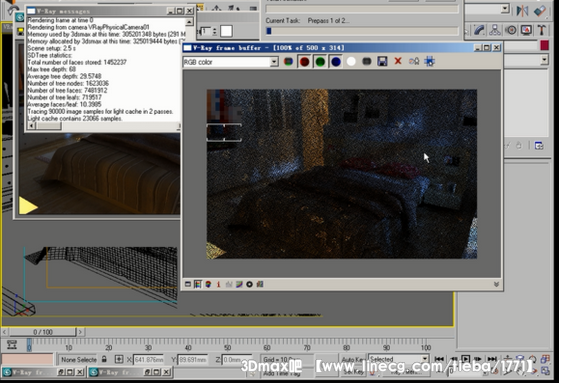
Task: Click the time slider at 0 / 100
Action: click(43, 332)
